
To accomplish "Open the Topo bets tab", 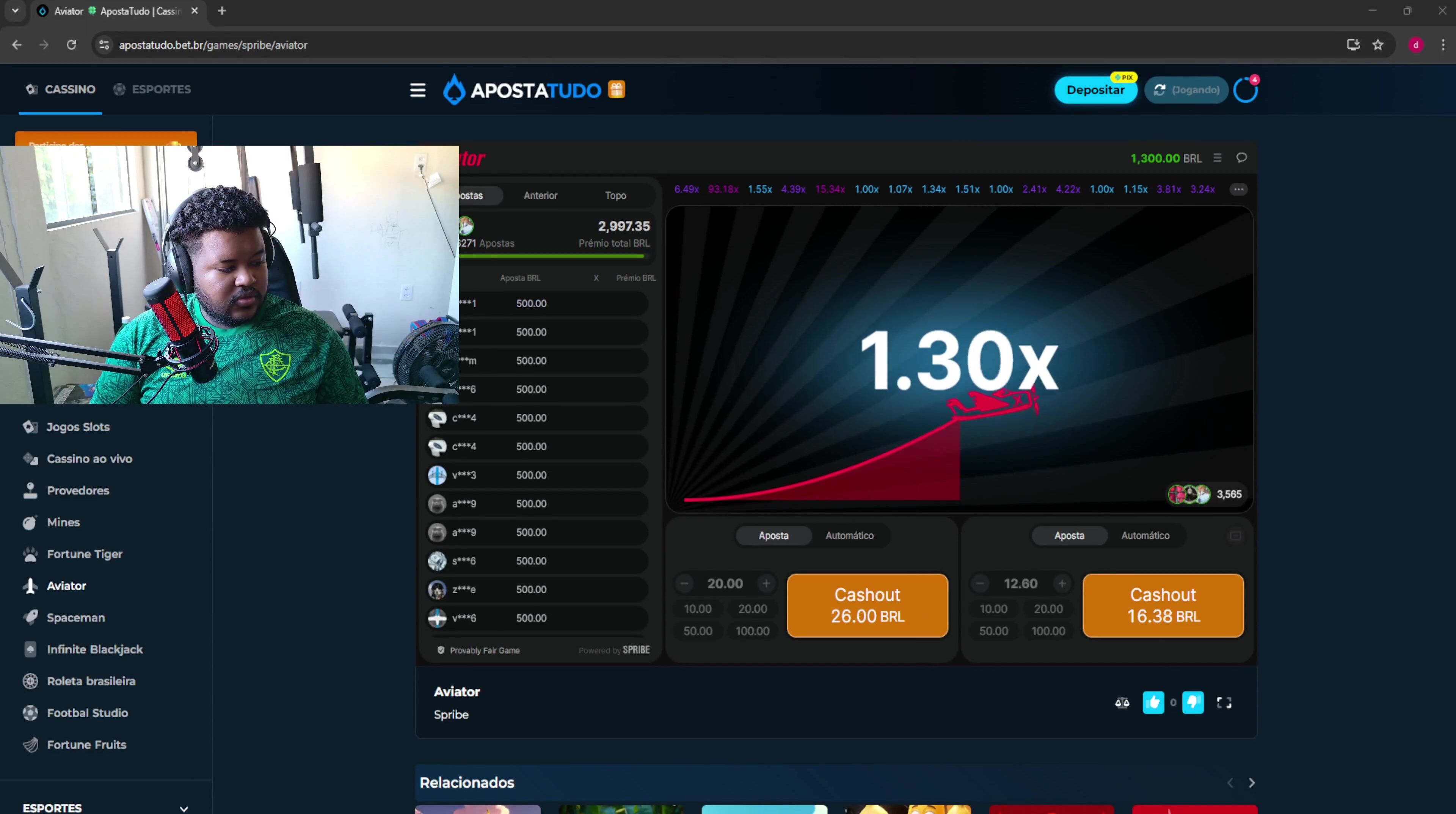I will [x=615, y=196].
